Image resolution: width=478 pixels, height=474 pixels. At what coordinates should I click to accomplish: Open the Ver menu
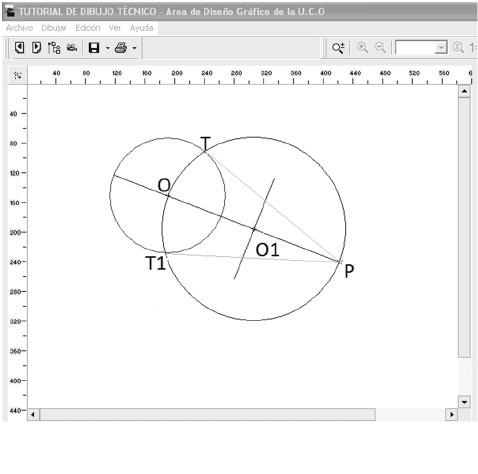point(115,28)
